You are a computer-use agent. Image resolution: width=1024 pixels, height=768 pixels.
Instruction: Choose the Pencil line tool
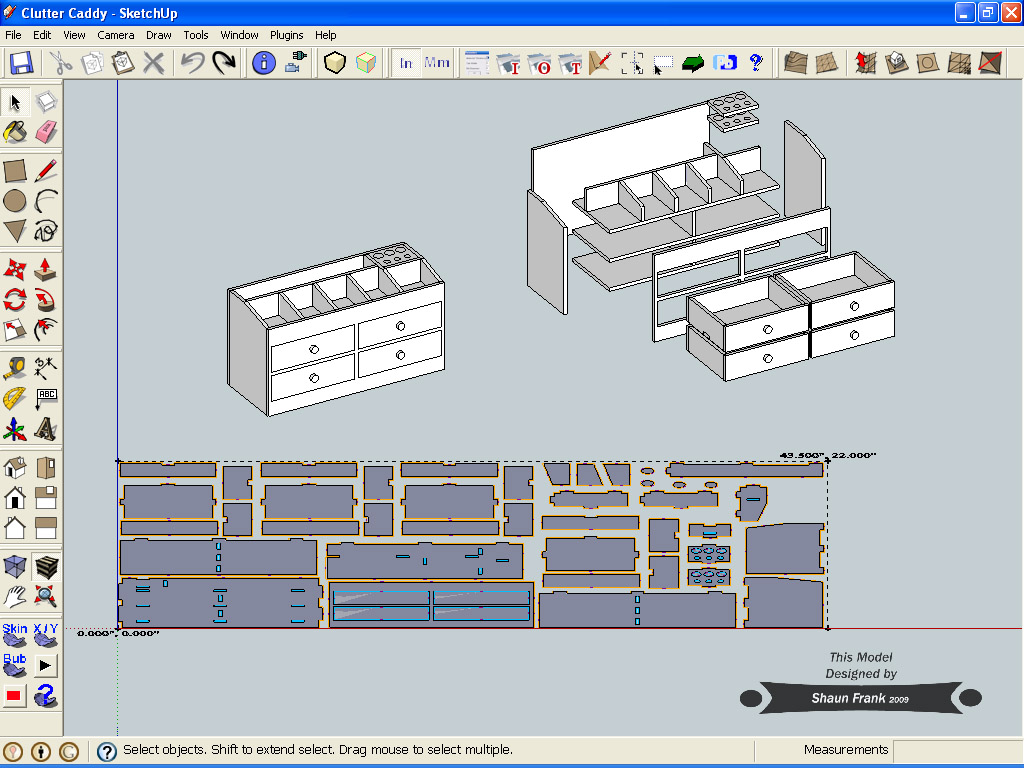pos(46,170)
